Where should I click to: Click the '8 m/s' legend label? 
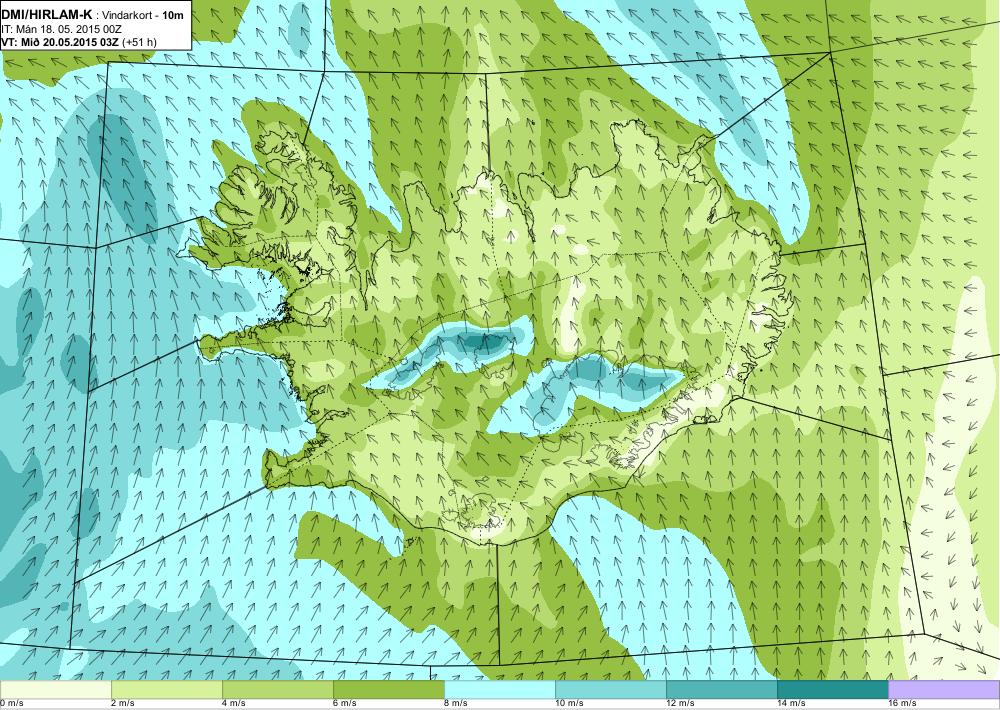coord(455,704)
